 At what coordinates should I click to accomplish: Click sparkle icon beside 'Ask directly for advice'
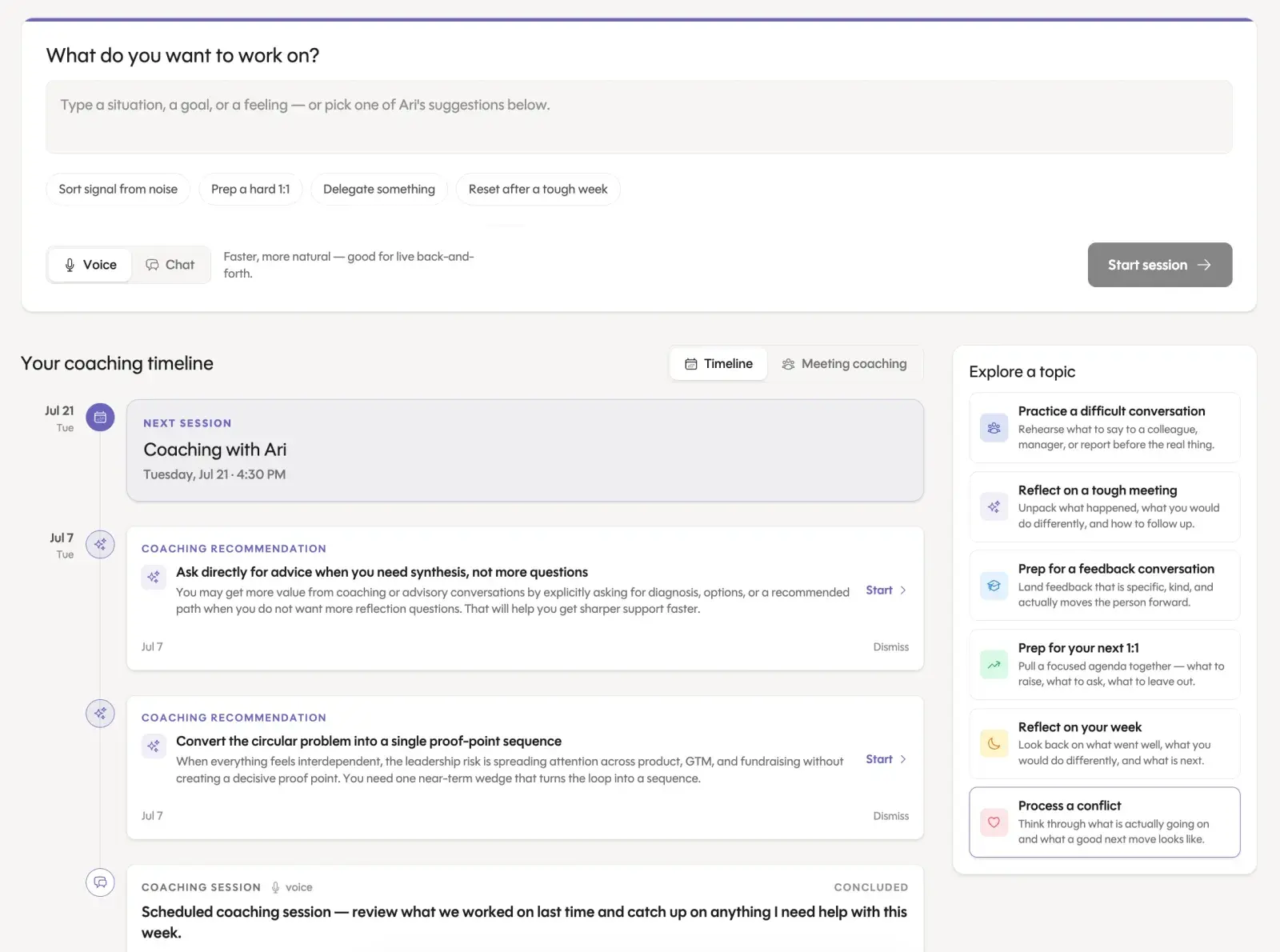pyautogui.click(x=154, y=577)
